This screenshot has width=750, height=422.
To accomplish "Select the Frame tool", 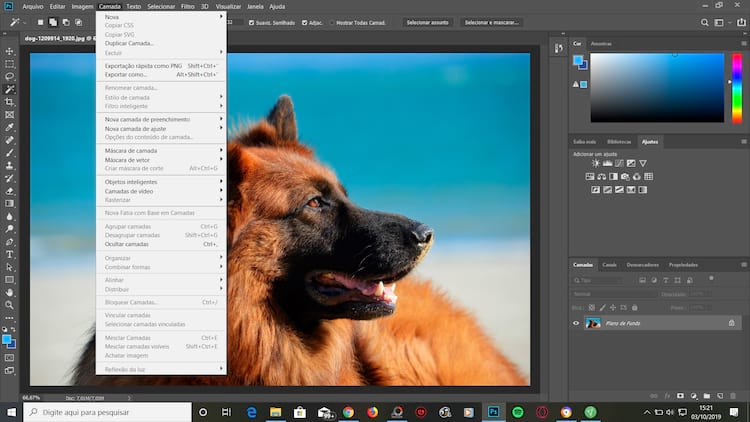I will [10, 115].
